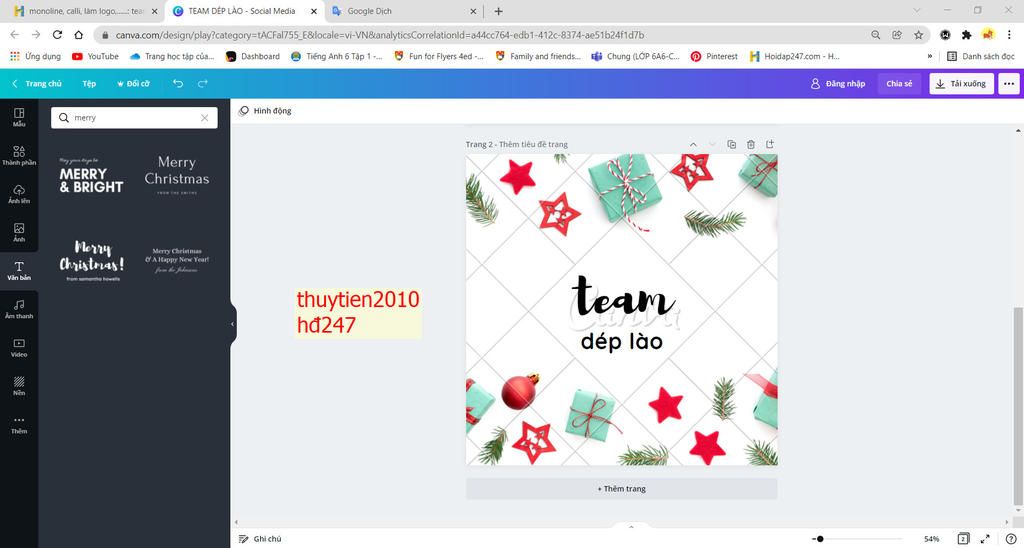The height and width of the screenshot is (548, 1024).
Task: Open the browser extensions puzzle icon
Action: pyautogui.click(x=967, y=35)
